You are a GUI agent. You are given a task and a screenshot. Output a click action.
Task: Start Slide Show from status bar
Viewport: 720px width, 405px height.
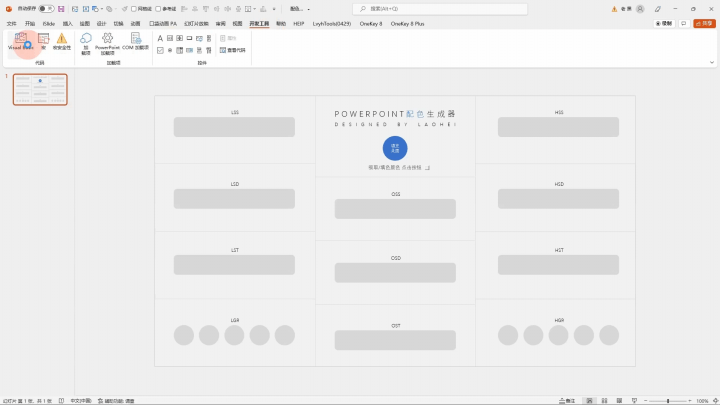click(x=634, y=401)
